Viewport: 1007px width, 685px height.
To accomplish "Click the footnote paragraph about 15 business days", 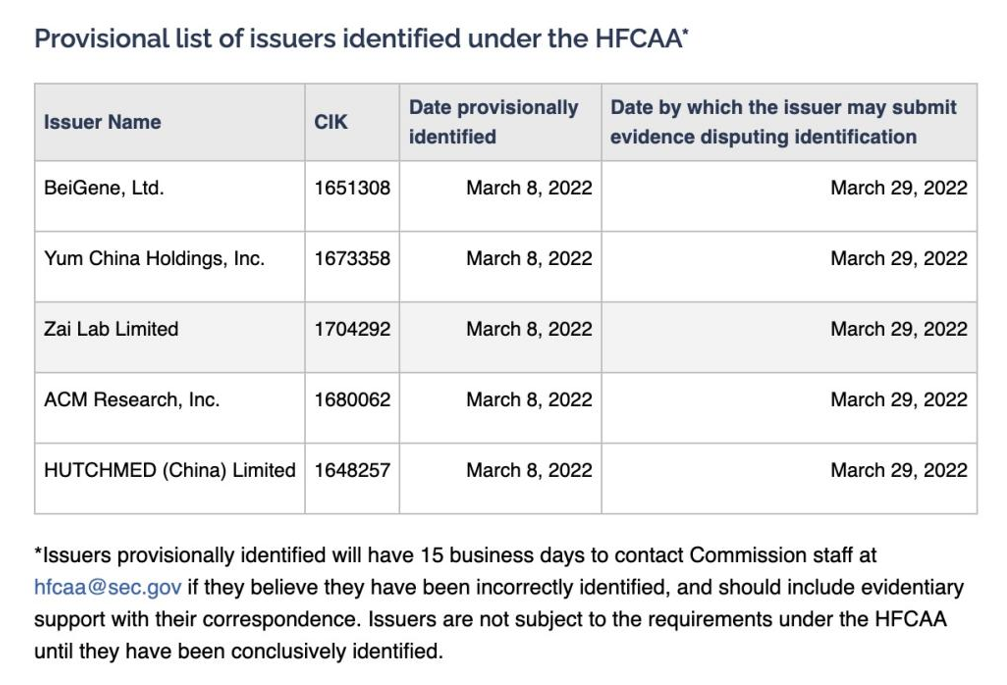I will (x=490, y=603).
